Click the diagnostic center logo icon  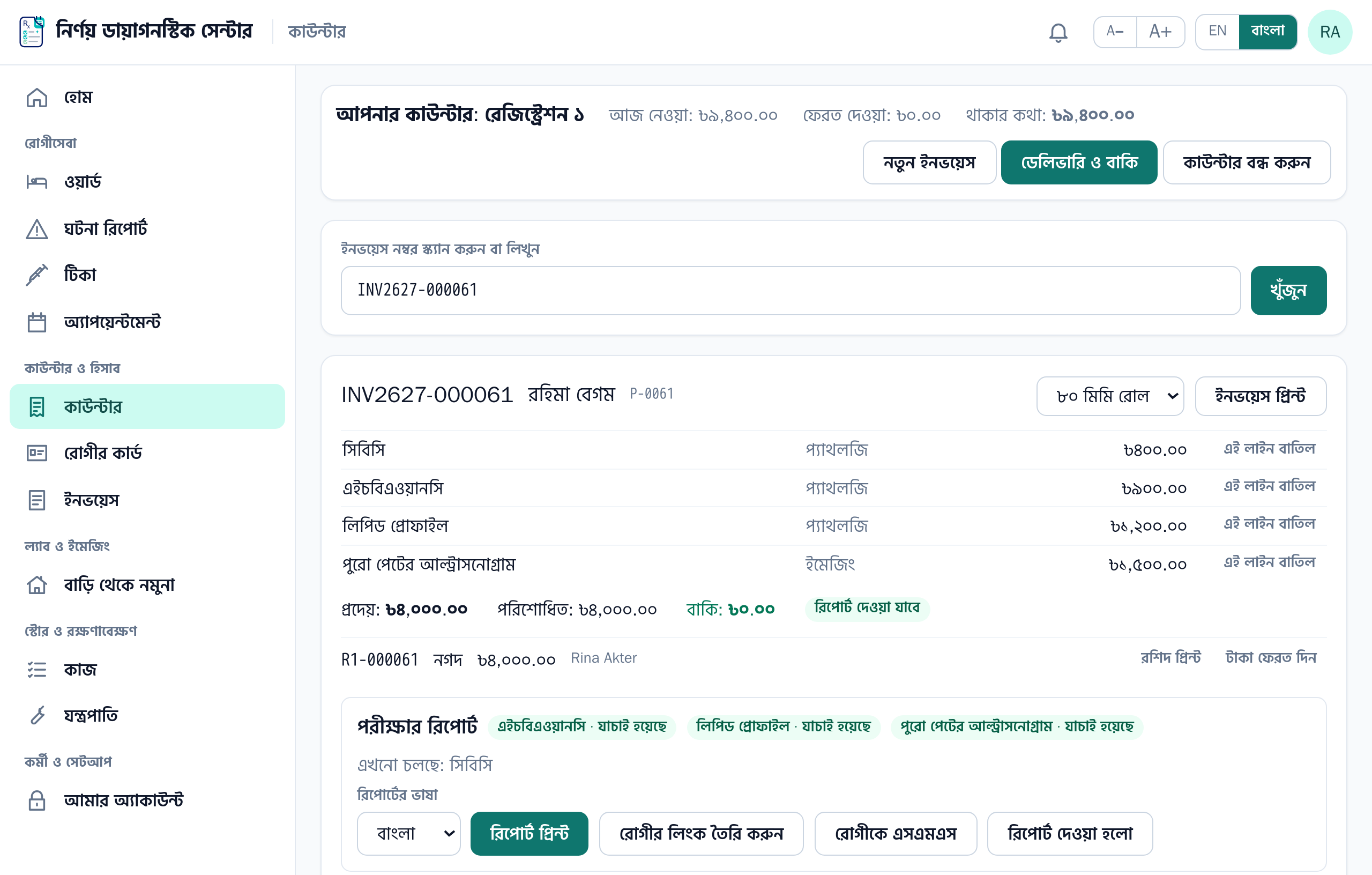point(32,31)
